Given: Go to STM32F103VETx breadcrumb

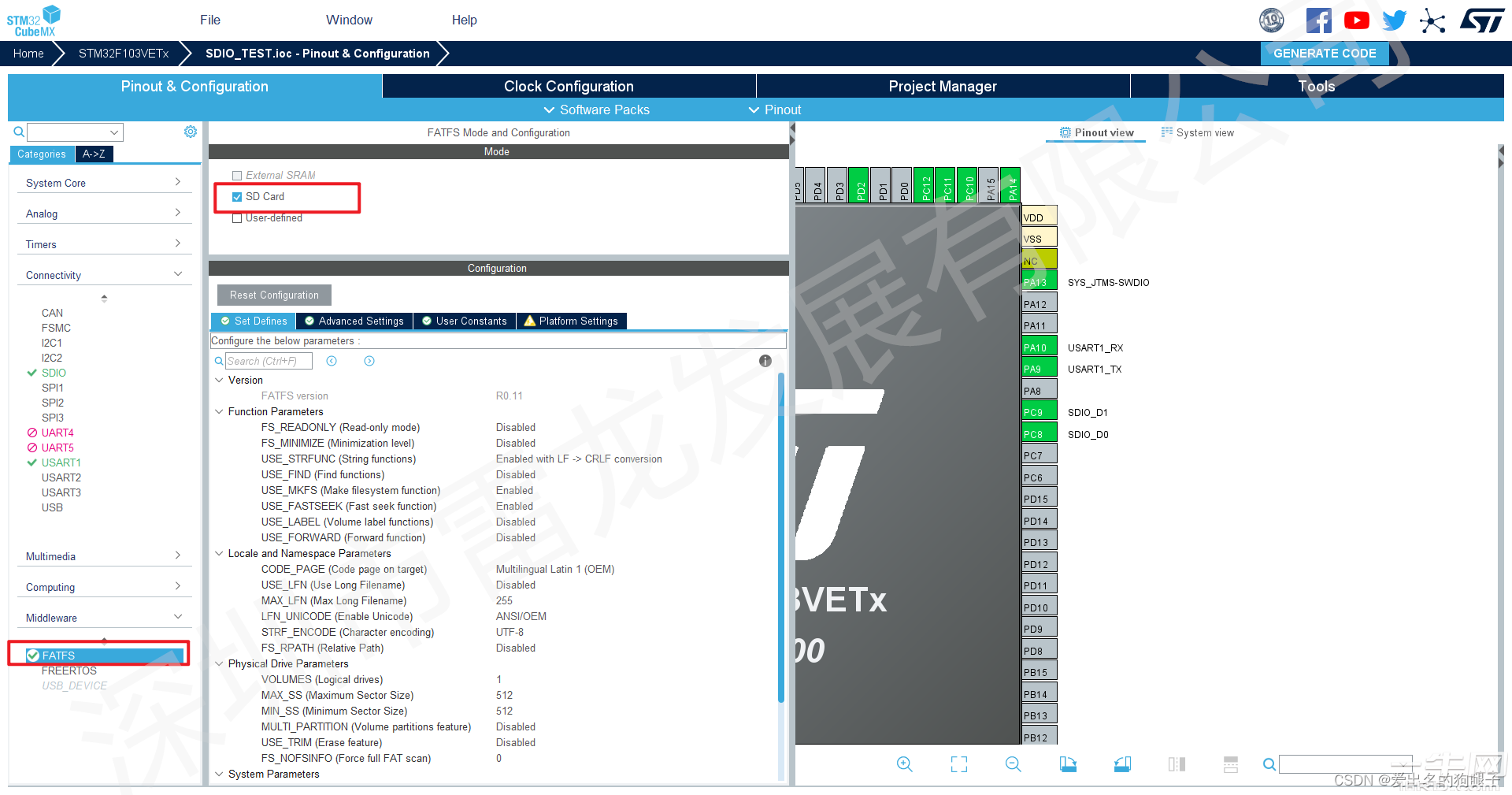Looking at the screenshot, I should [x=124, y=54].
